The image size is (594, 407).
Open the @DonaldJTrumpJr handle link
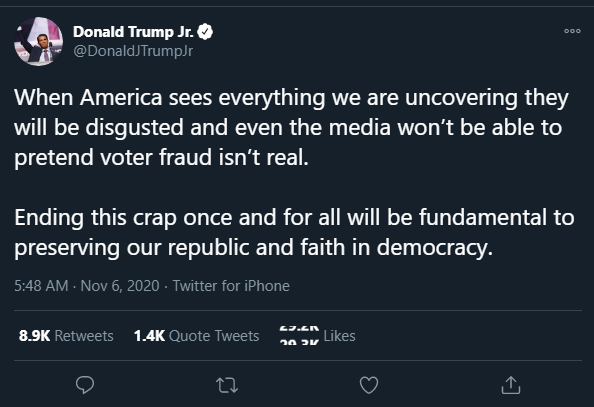(x=133, y=51)
